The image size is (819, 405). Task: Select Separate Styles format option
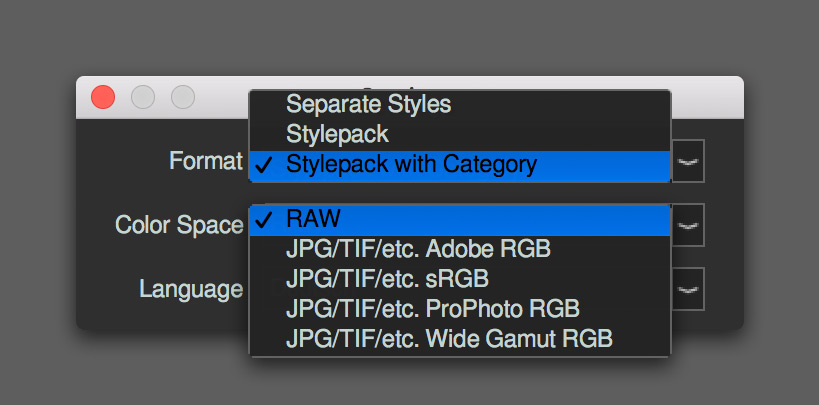point(460,105)
